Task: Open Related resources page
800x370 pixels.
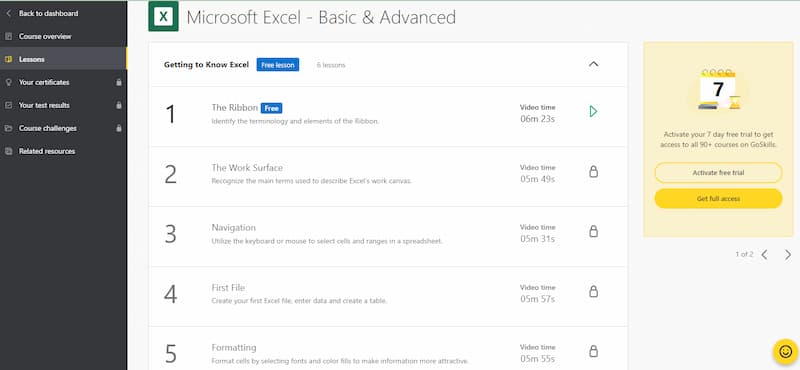Action: point(47,151)
